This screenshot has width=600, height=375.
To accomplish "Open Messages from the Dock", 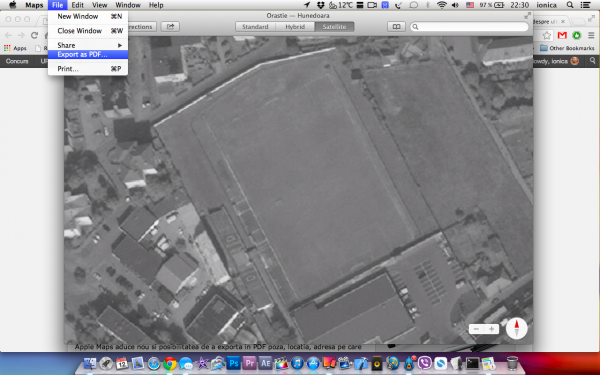I will pos(186,363).
